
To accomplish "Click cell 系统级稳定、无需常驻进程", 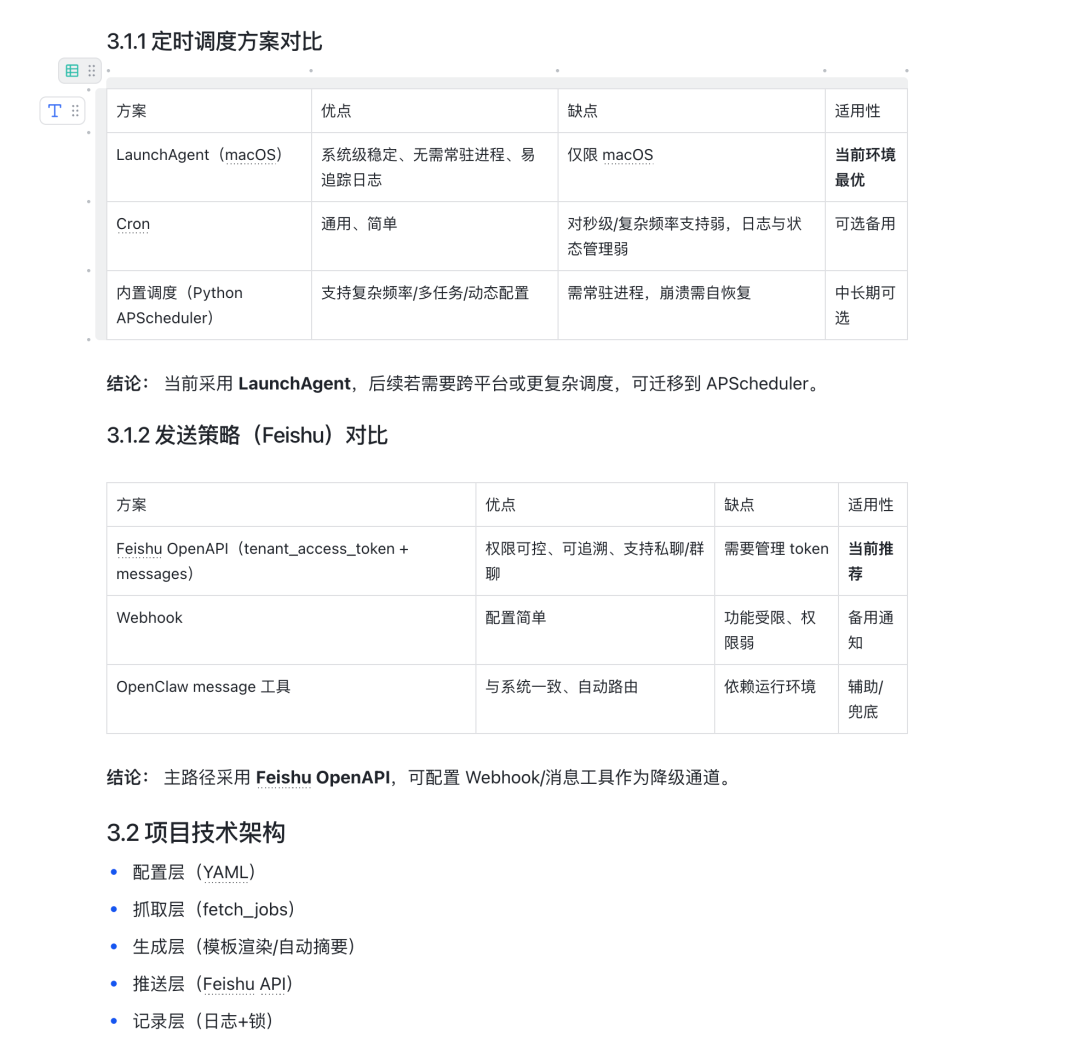I will pos(434,167).
